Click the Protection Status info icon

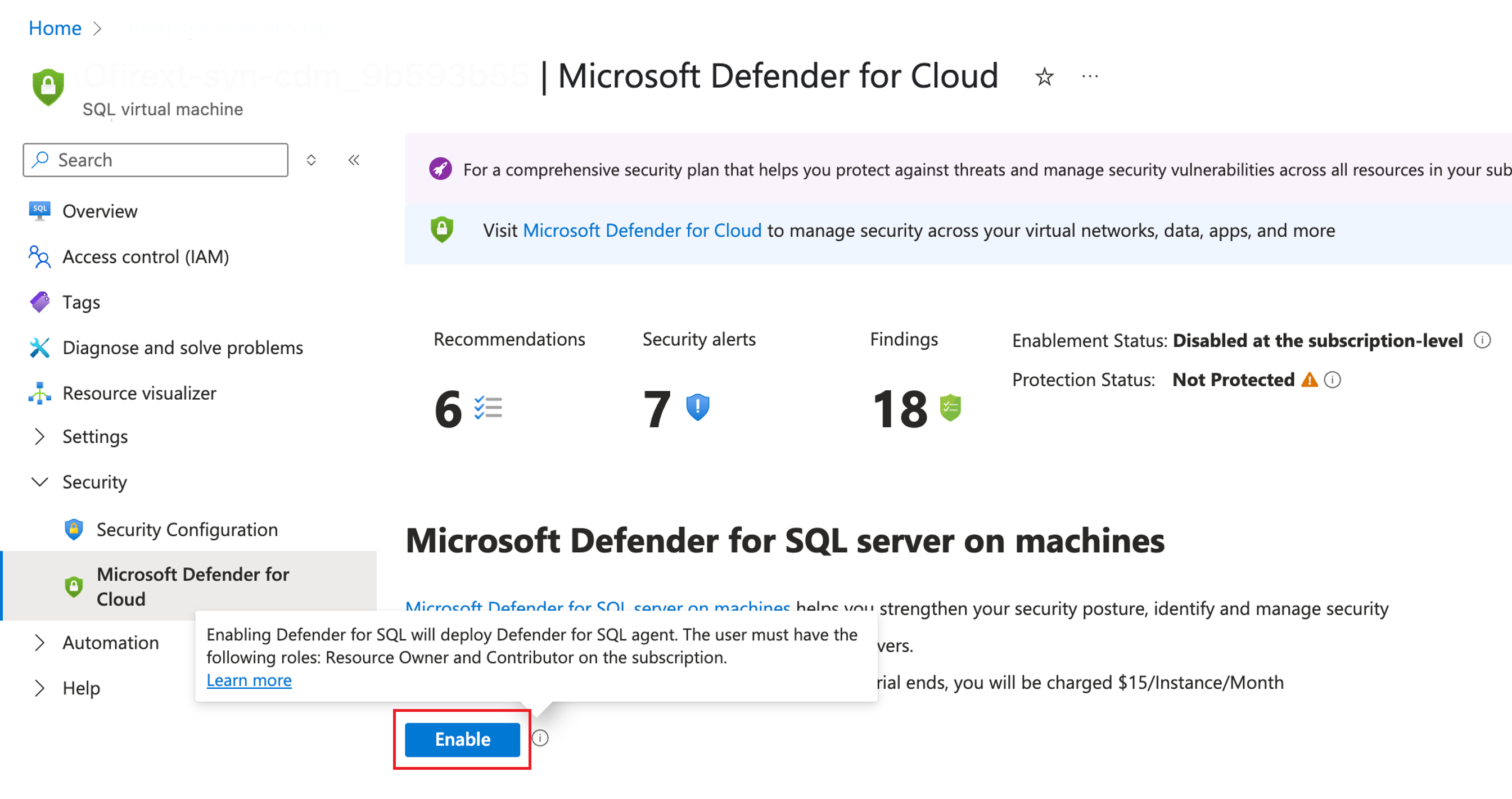coord(1333,380)
